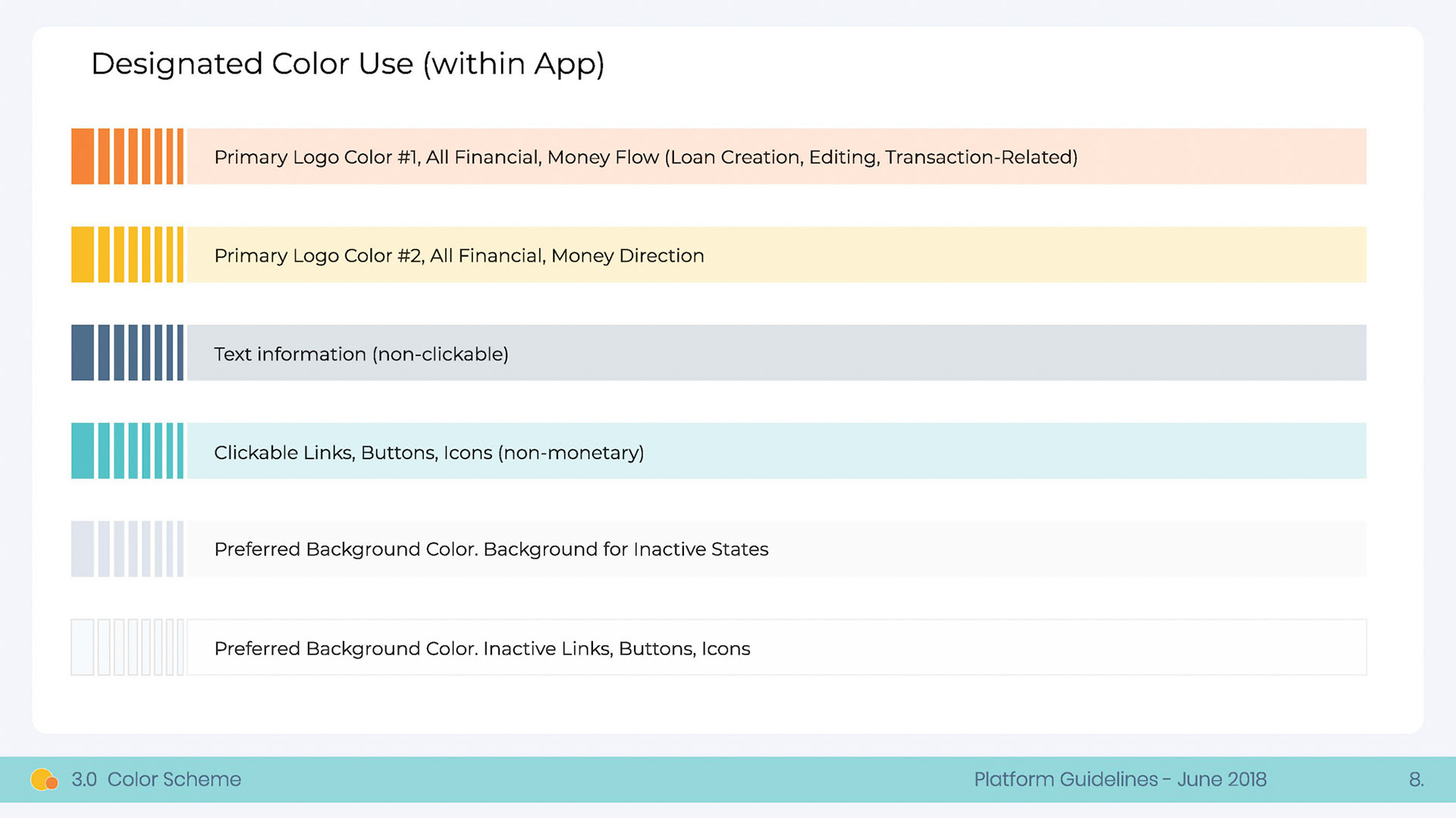Click the Primary Logo Color #1 bar
Image resolution: width=1456 pixels, height=818 pixels.
tap(777, 156)
